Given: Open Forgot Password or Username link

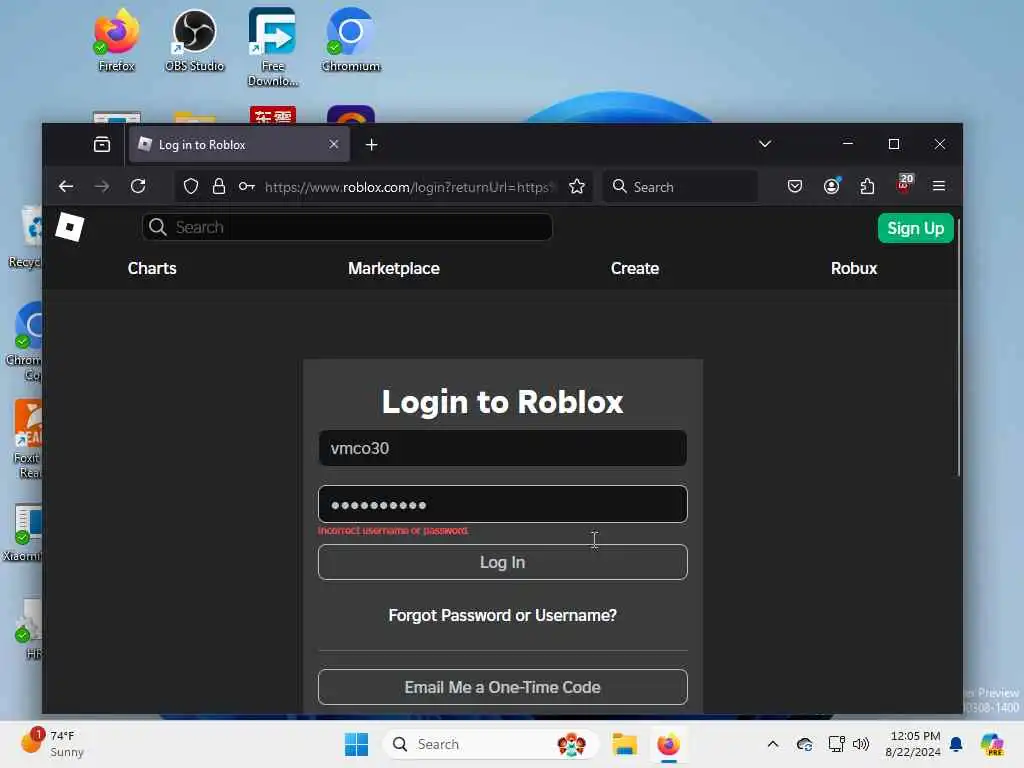Looking at the screenshot, I should click(x=503, y=615).
